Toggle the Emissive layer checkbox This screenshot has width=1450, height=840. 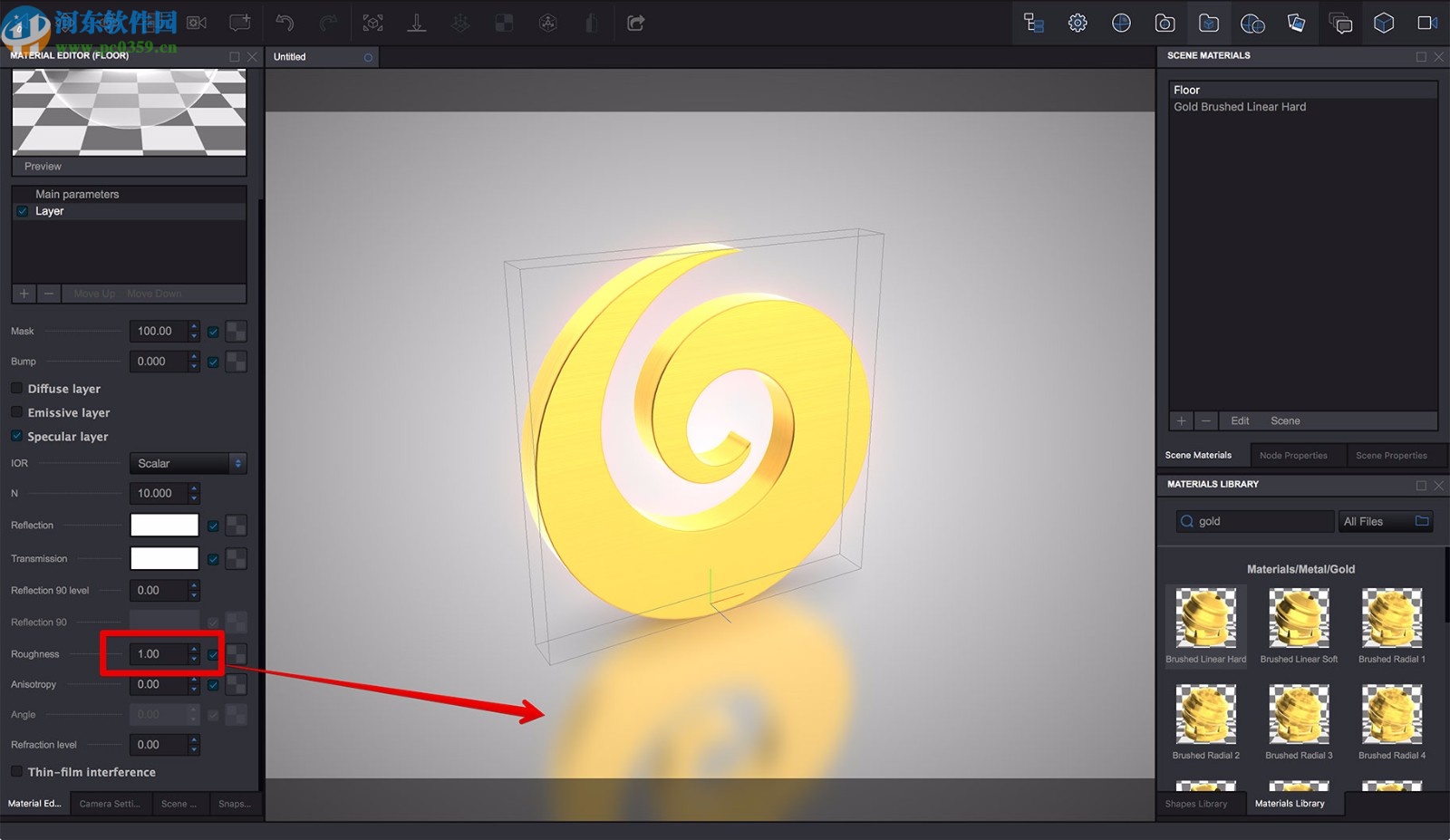click(x=16, y=412)
